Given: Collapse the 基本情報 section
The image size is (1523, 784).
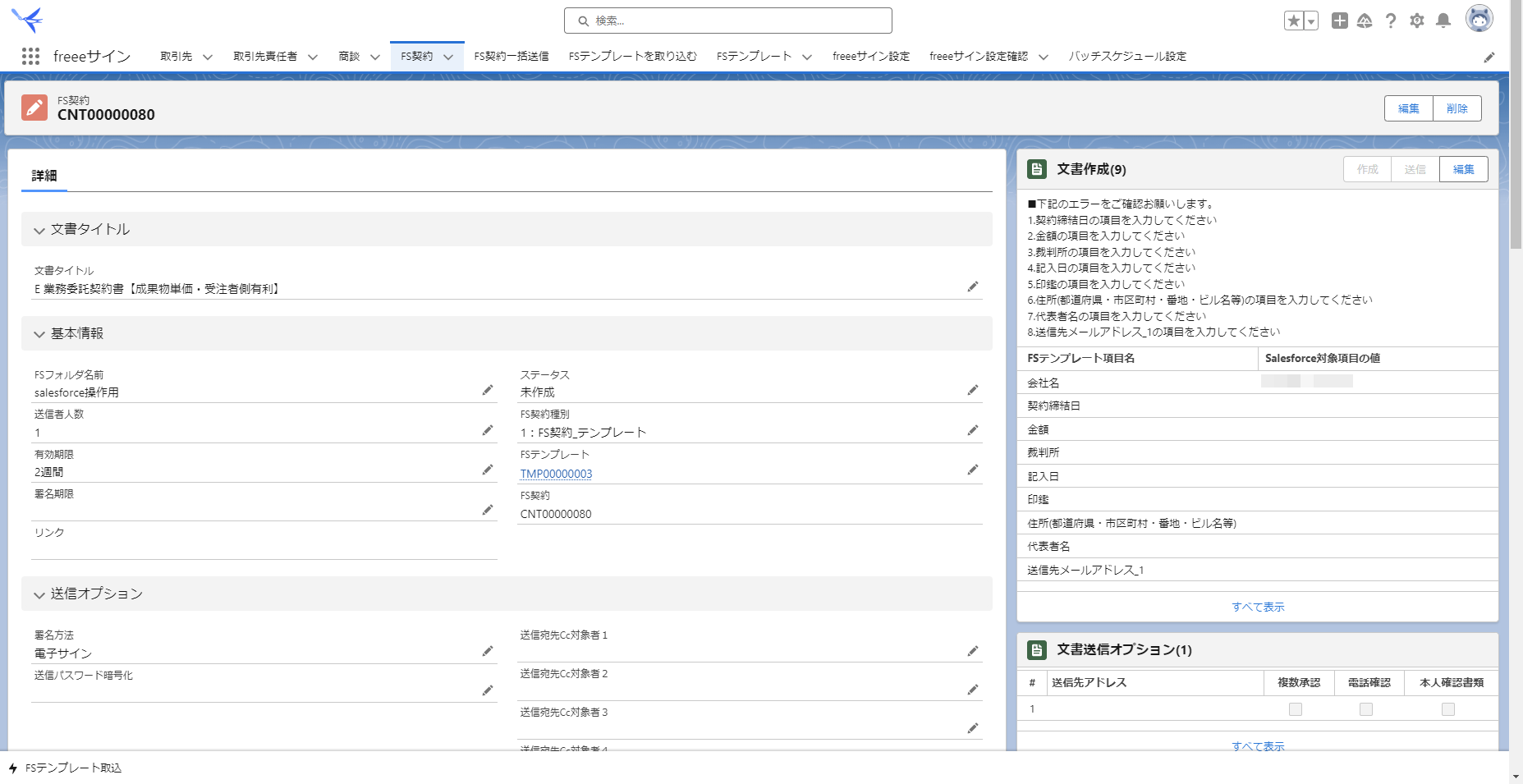Looking at the screenshot, I should [x=39, y=334].
